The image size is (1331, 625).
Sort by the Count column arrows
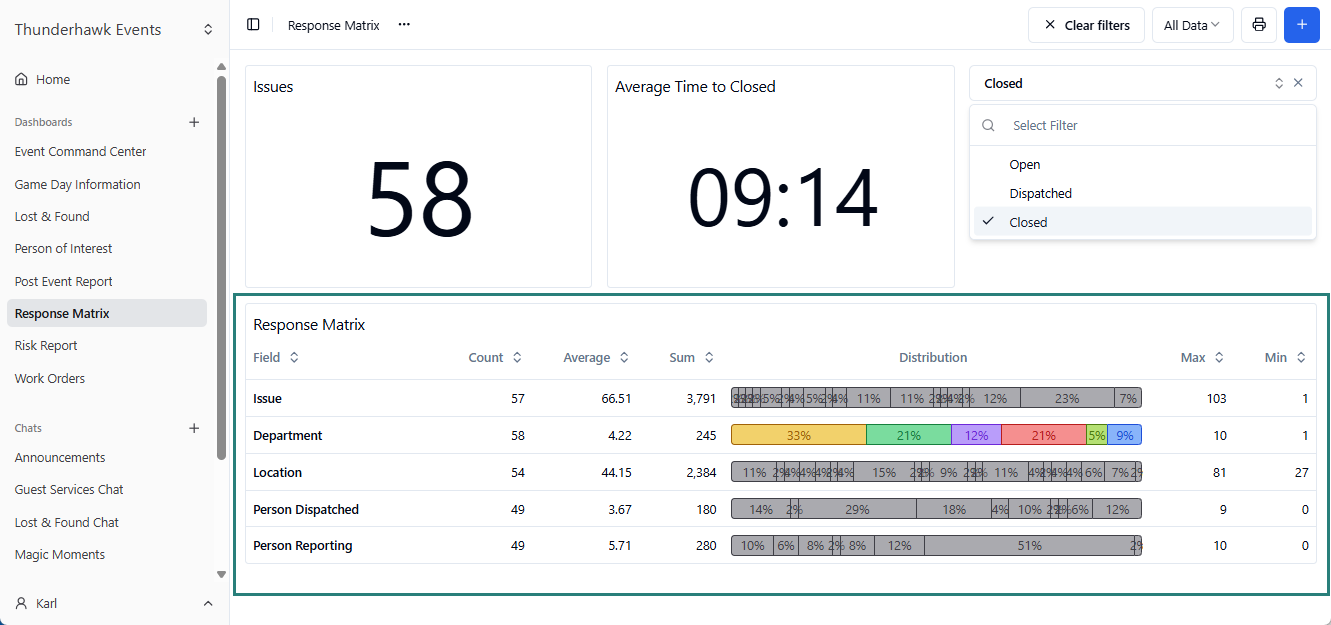click(517, 357)
